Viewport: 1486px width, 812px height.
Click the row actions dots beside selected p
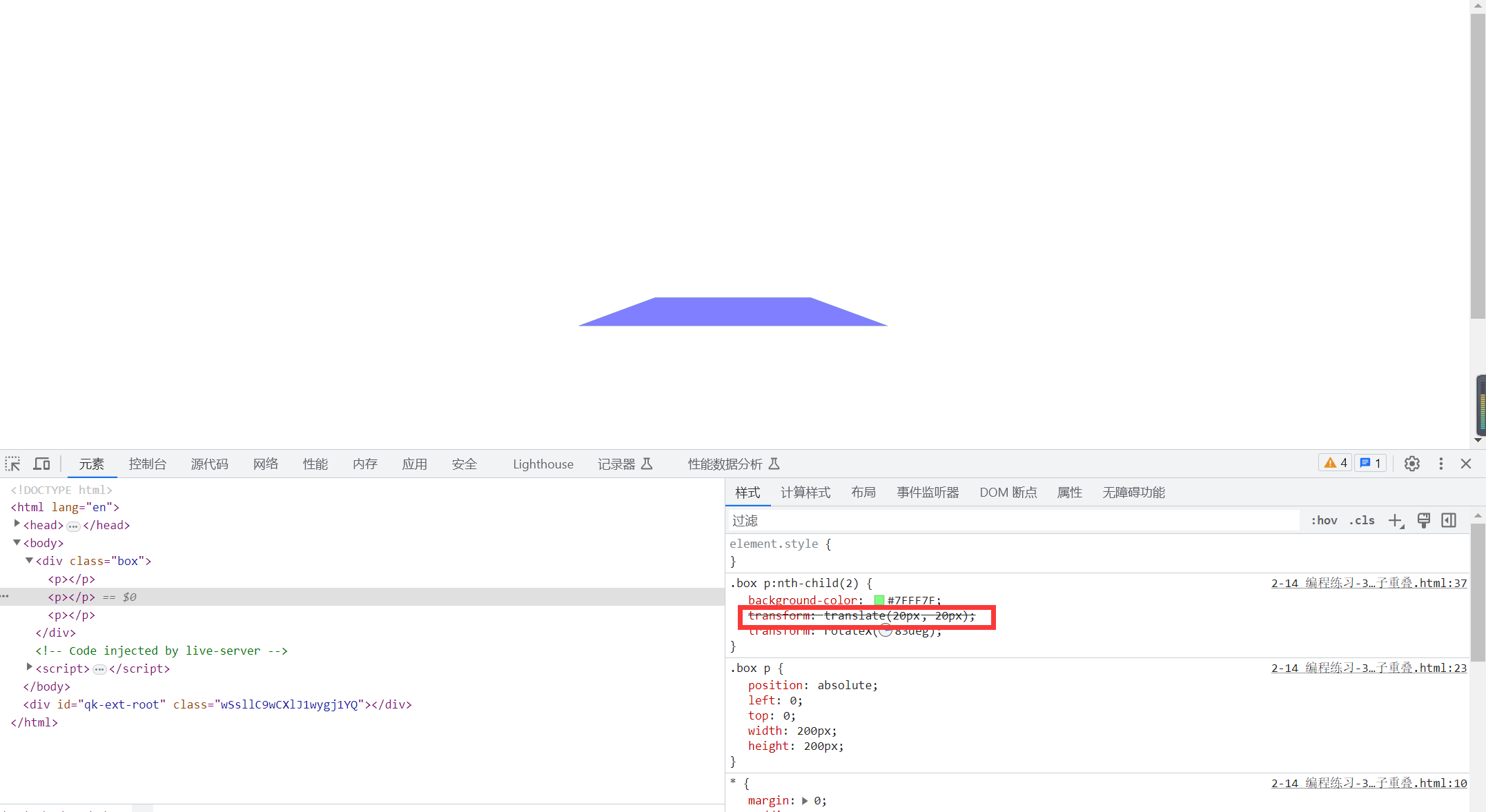pyautogui.click(x=5, y=596)
